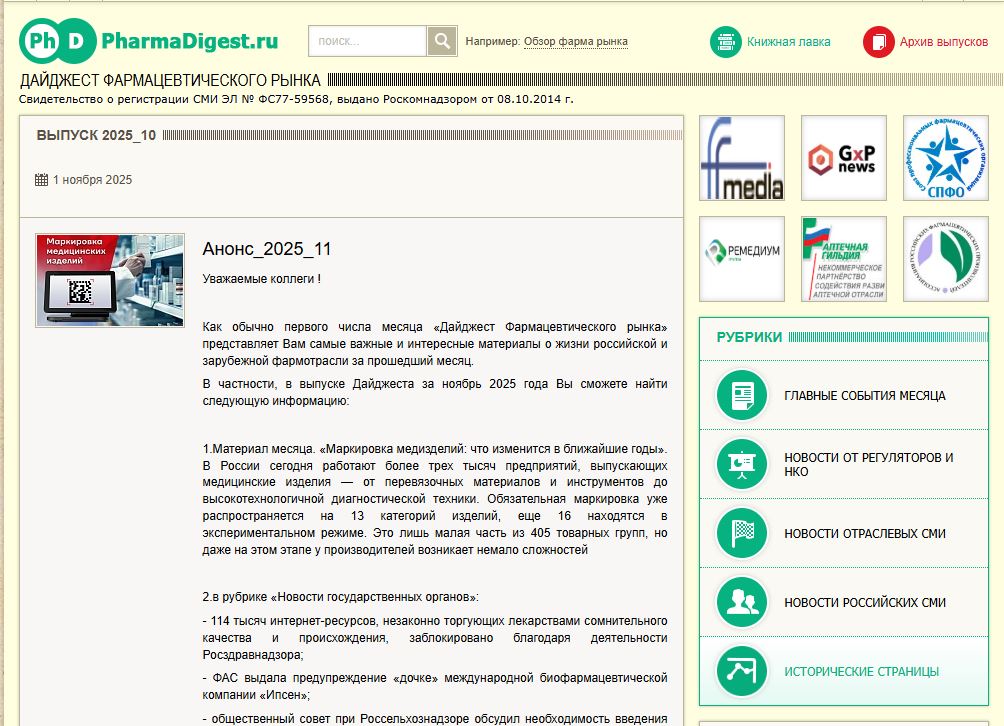The width and height of the screenshot is (1004, 726).
Task: Click the PharmaDigest.ru site logo
Action: tap(148, 41)
